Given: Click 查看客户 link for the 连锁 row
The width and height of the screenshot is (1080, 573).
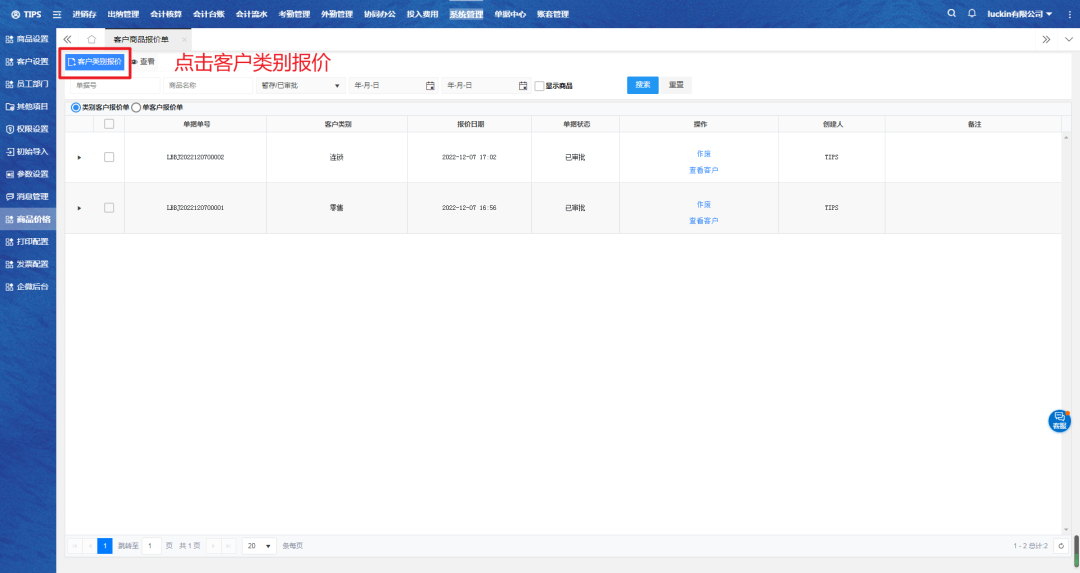Looking at the screenshot, I should 703,170.
